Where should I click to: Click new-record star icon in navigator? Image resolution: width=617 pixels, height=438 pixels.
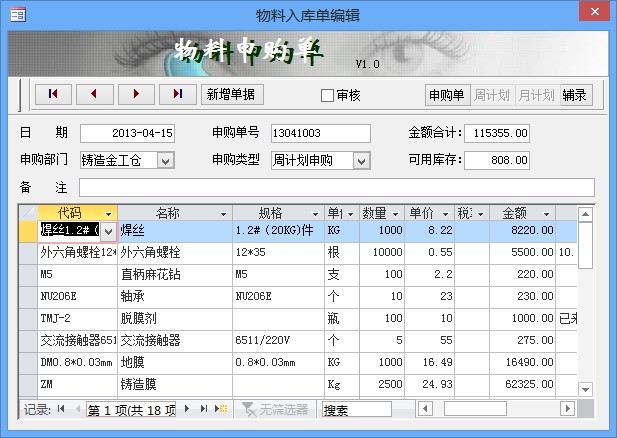pyautogui.click(x=221, y=409)
